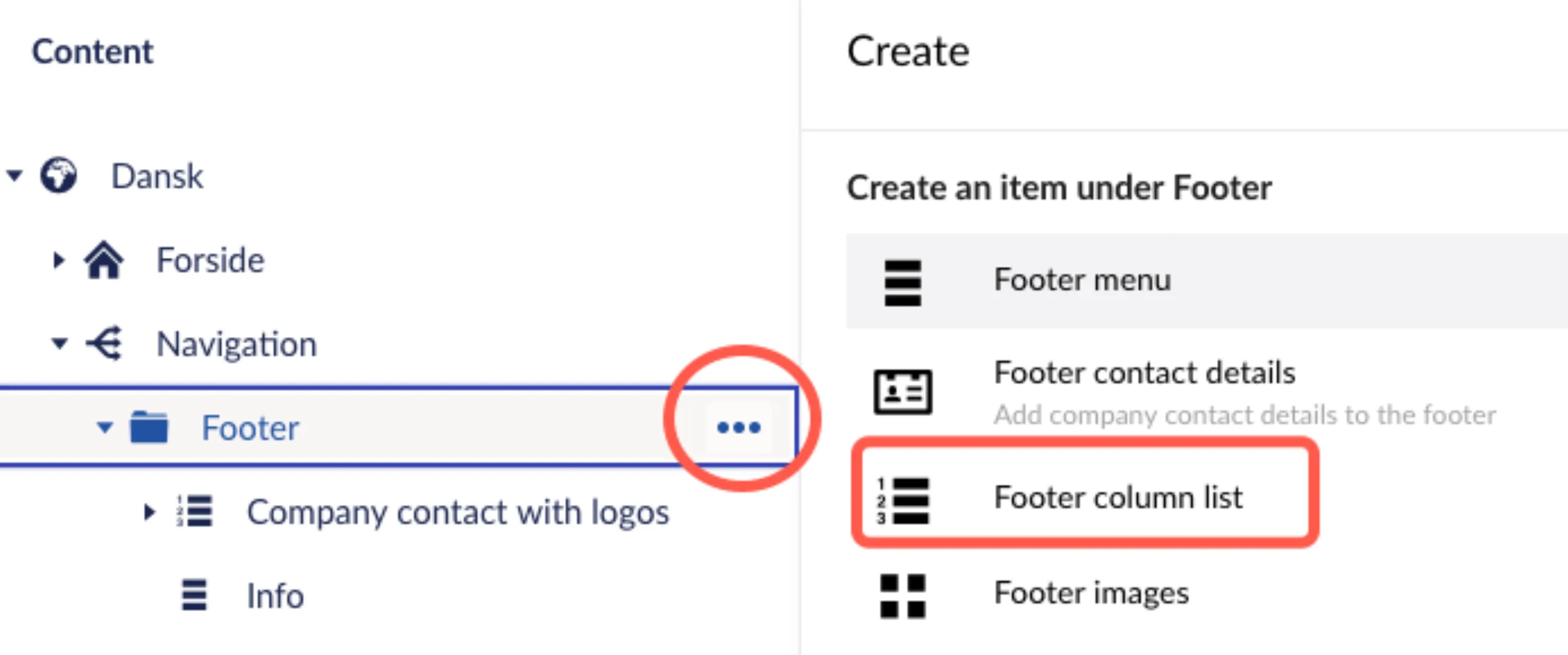The width and height of the screenshot is (1568, 655).
Task: Click numbered list icon beside Company contact
Action: tap(194, 511)
